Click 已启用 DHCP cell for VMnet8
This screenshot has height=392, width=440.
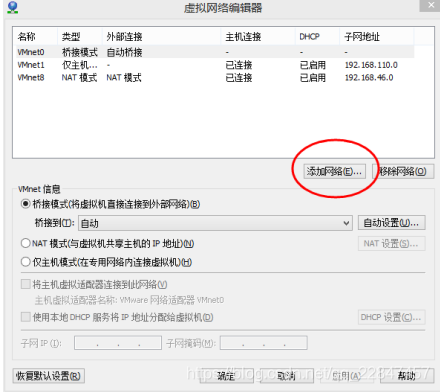pos(313,77)
